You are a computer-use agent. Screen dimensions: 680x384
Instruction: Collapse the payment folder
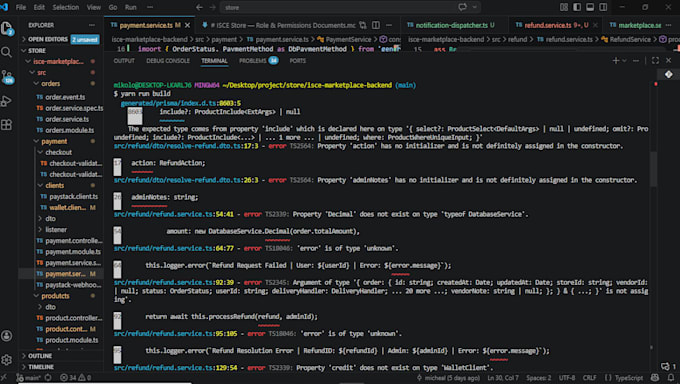(x=54, y=141)
